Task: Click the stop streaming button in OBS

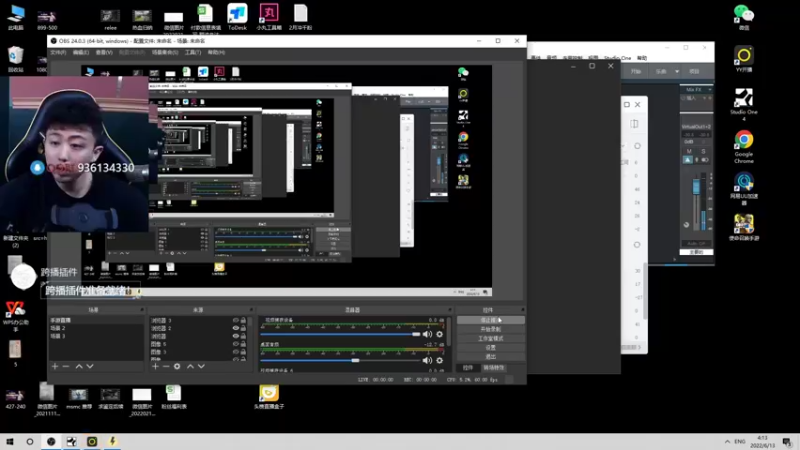Action: pyautogui.click(x=490, y=320)
